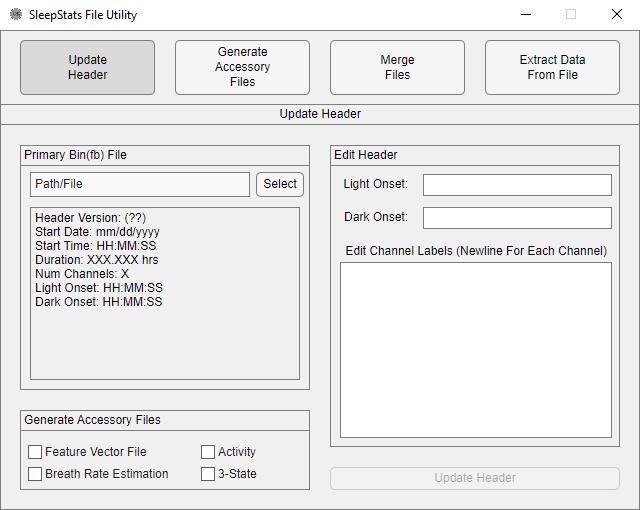
Task: Tick the 3-State checkbox
Action: tap(208, 474)
